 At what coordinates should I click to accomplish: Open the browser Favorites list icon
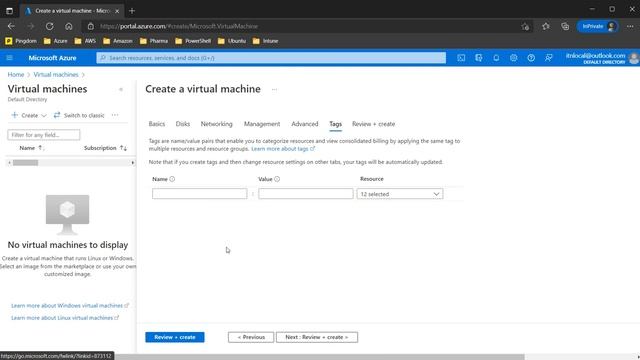pos(546,26)
